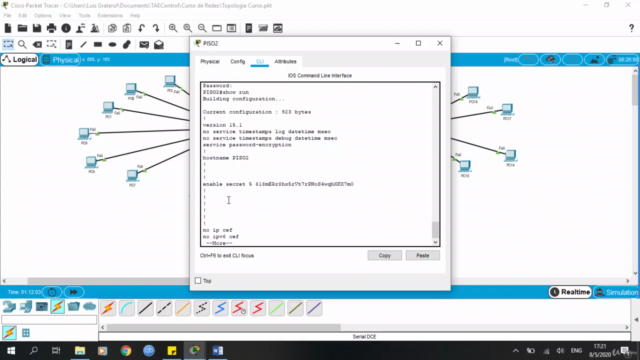640x360 pixels.
Task: Click the PC17 computer in workspace
Action: click(507, 110)
